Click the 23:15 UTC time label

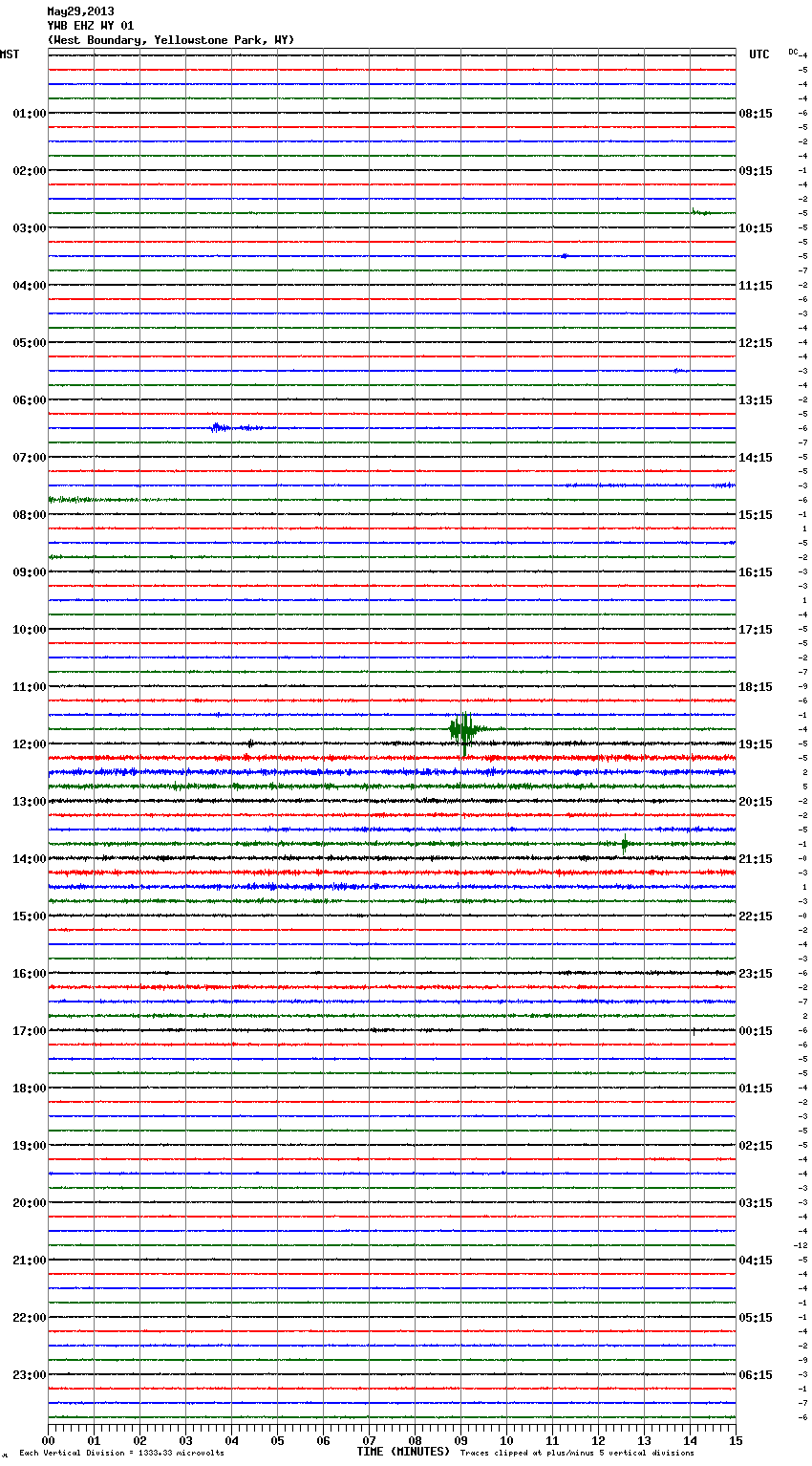[x=756, y=974]
